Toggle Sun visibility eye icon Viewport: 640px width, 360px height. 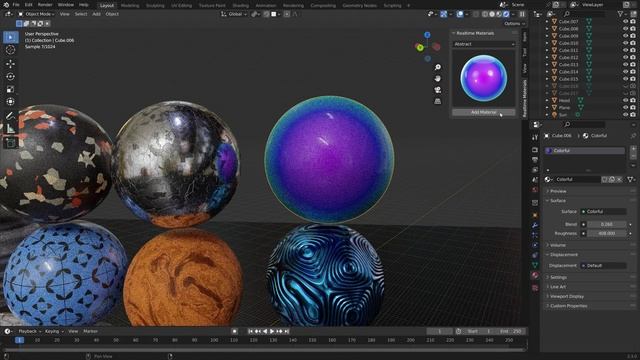tap(625, 115)
